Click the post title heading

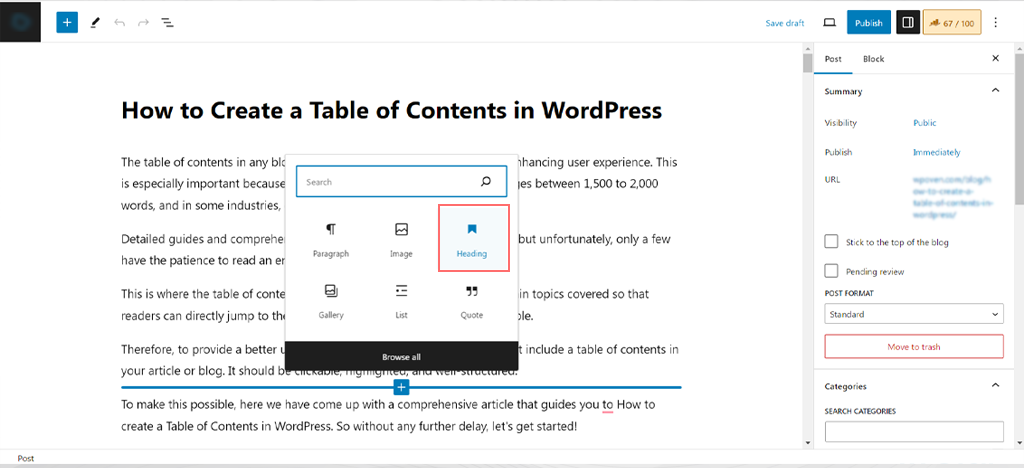click(x=392, y=110)
